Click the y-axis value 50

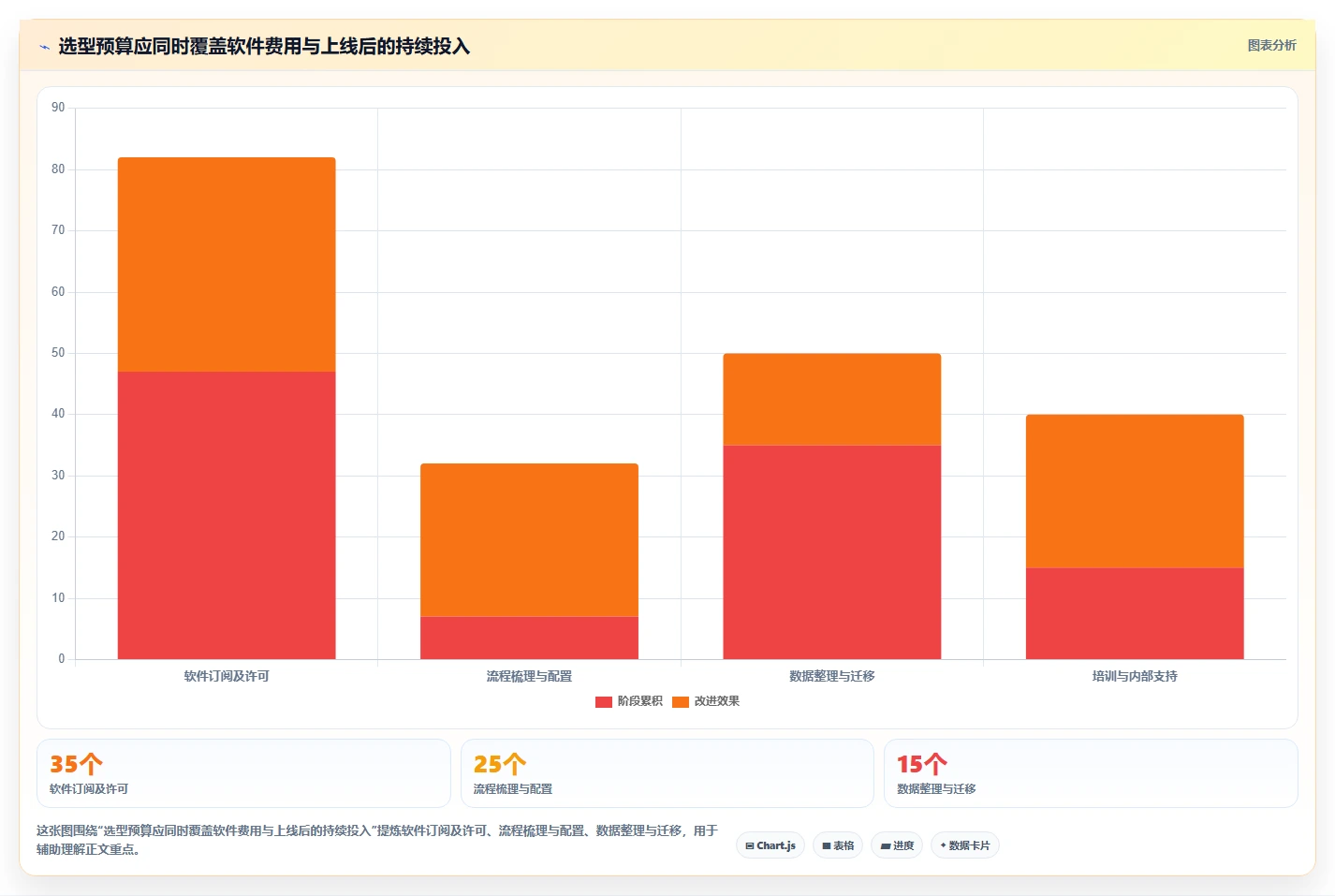click(58, 353)
